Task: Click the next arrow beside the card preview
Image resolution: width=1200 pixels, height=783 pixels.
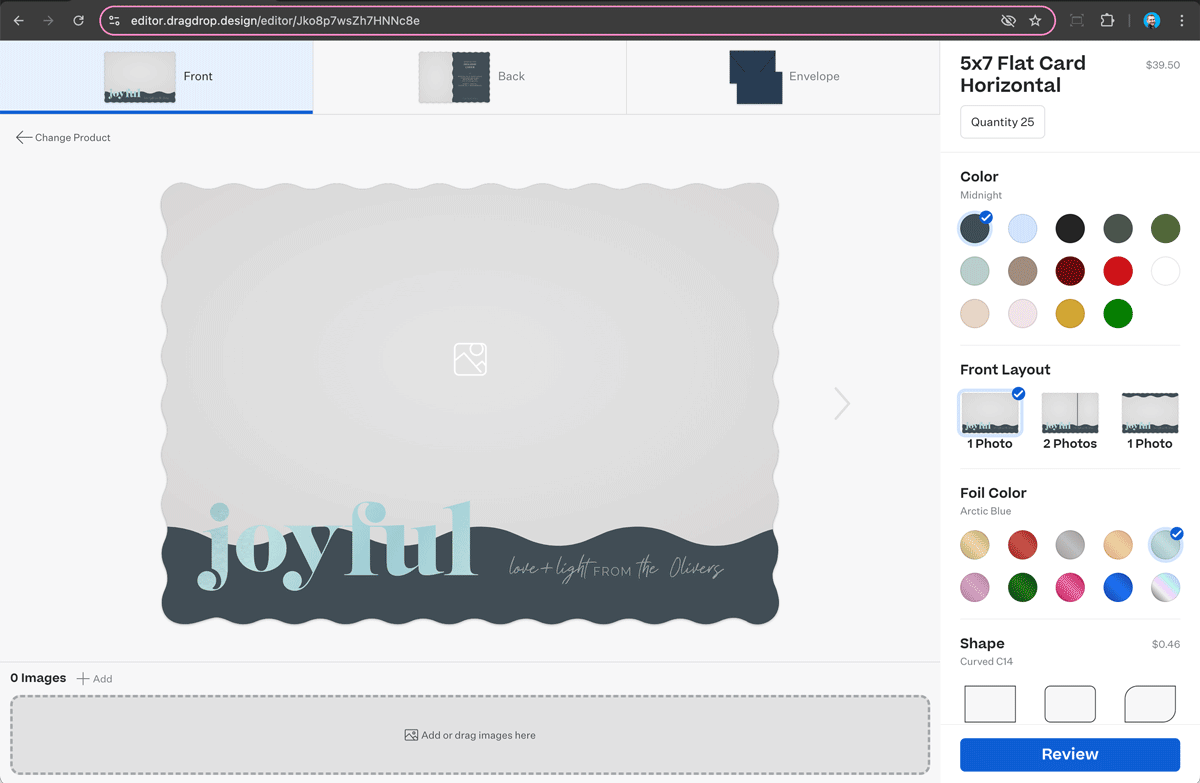Action: pyautogui.click(x=841, y=403)
